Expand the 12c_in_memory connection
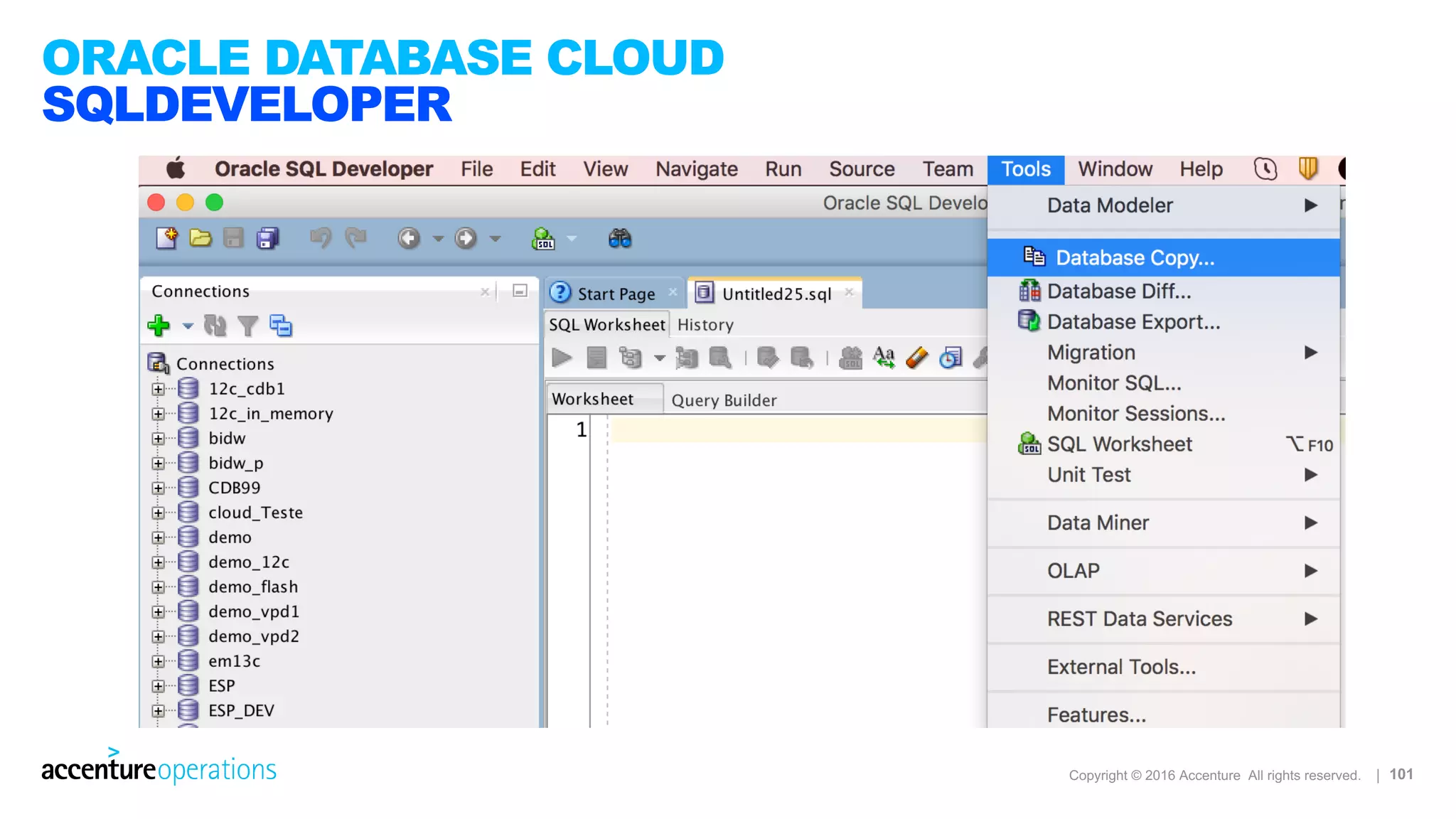 click(158, 414)
